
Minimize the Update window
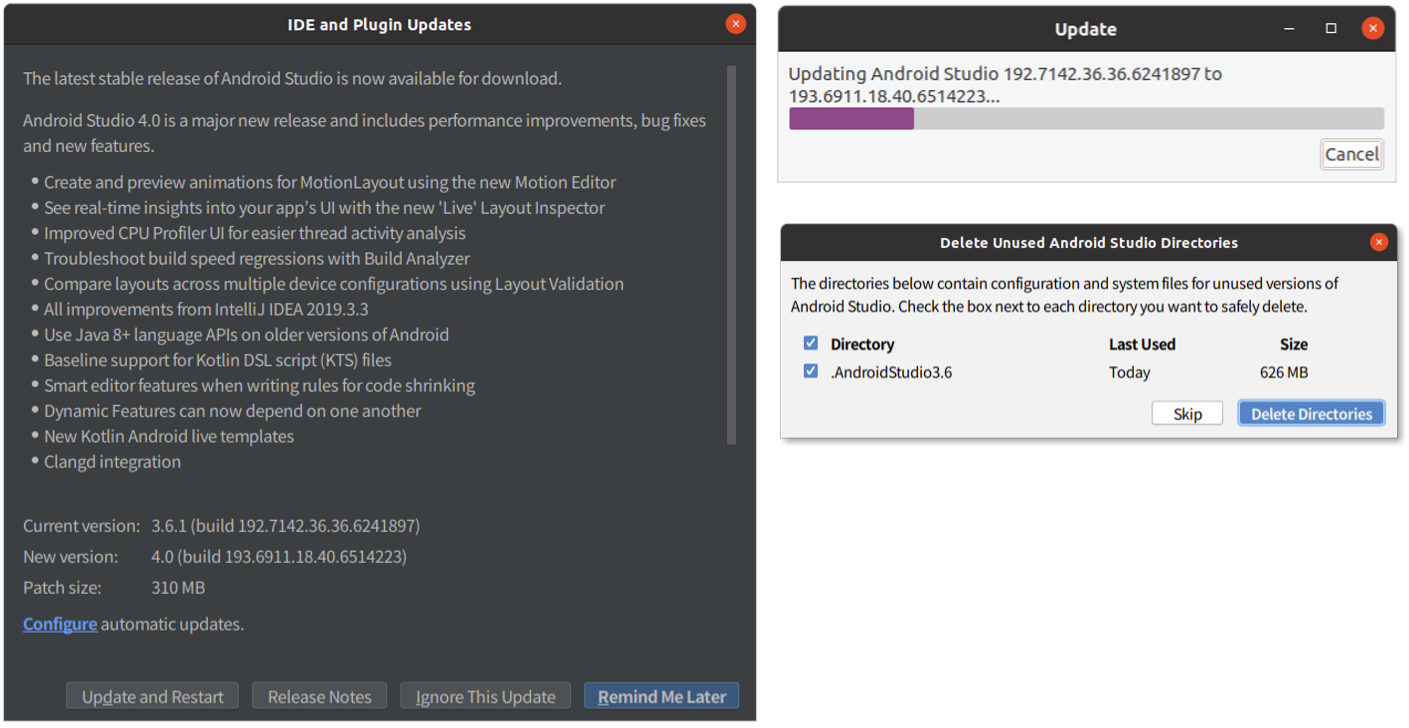tap(1290, 28)
